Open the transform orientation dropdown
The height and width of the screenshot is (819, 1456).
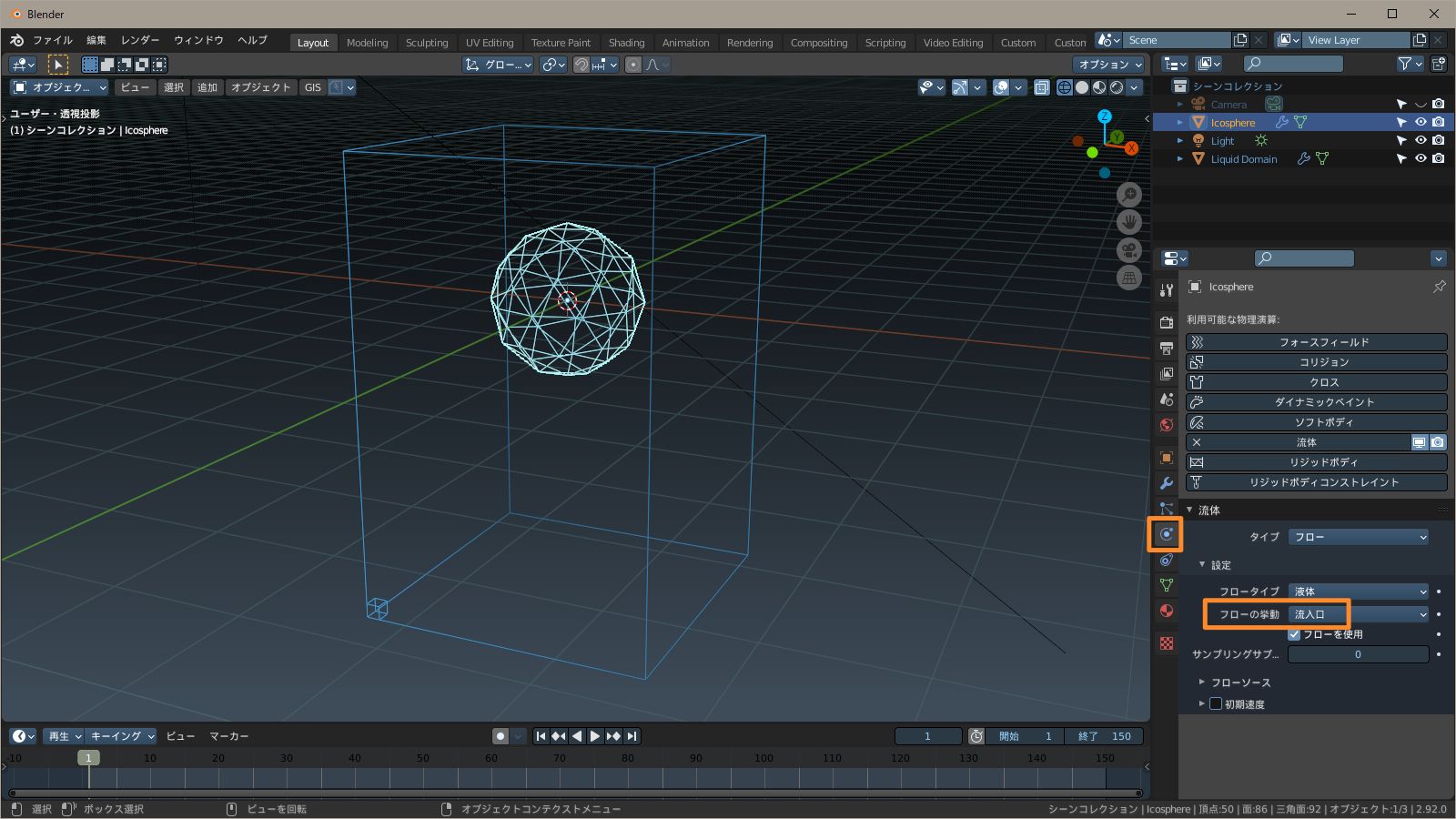[498, 65]
